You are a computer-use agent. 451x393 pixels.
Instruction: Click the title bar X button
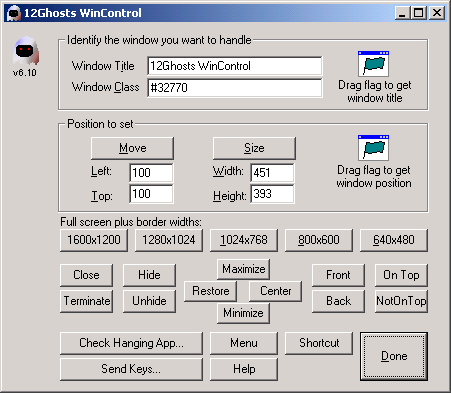click(x=437, y=13)
